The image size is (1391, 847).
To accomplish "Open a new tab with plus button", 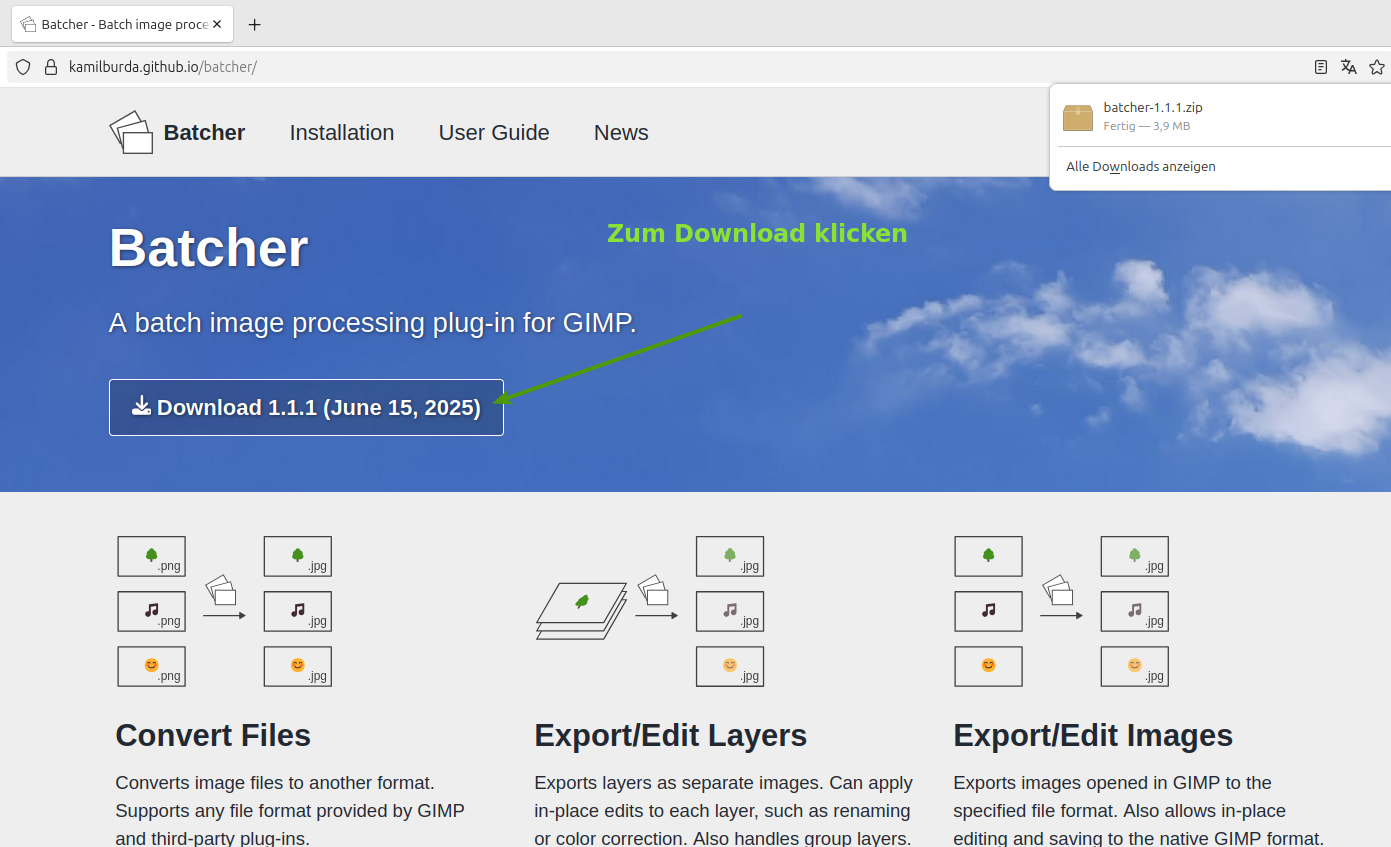I will click(x=254, y=25).
